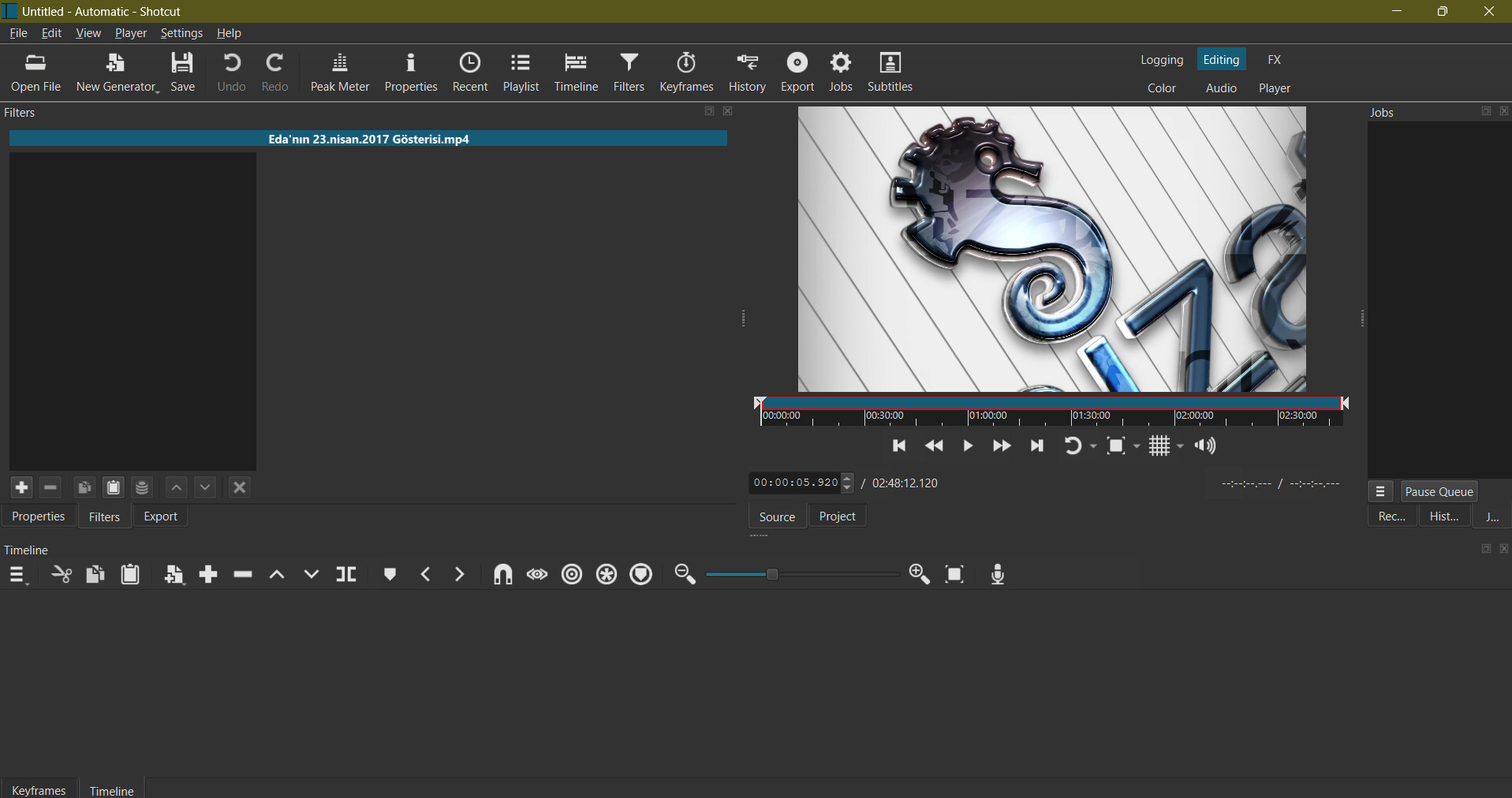Open the Settings menu

point(181,33)
